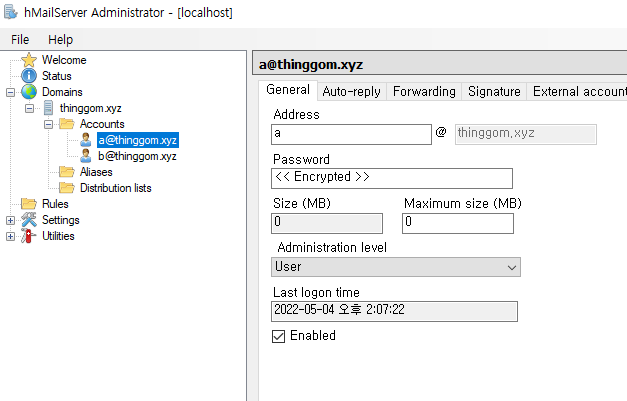Collapse the Accounts folder node
The width and height of the screenshot is (627, 401).
tap(48, 124)
